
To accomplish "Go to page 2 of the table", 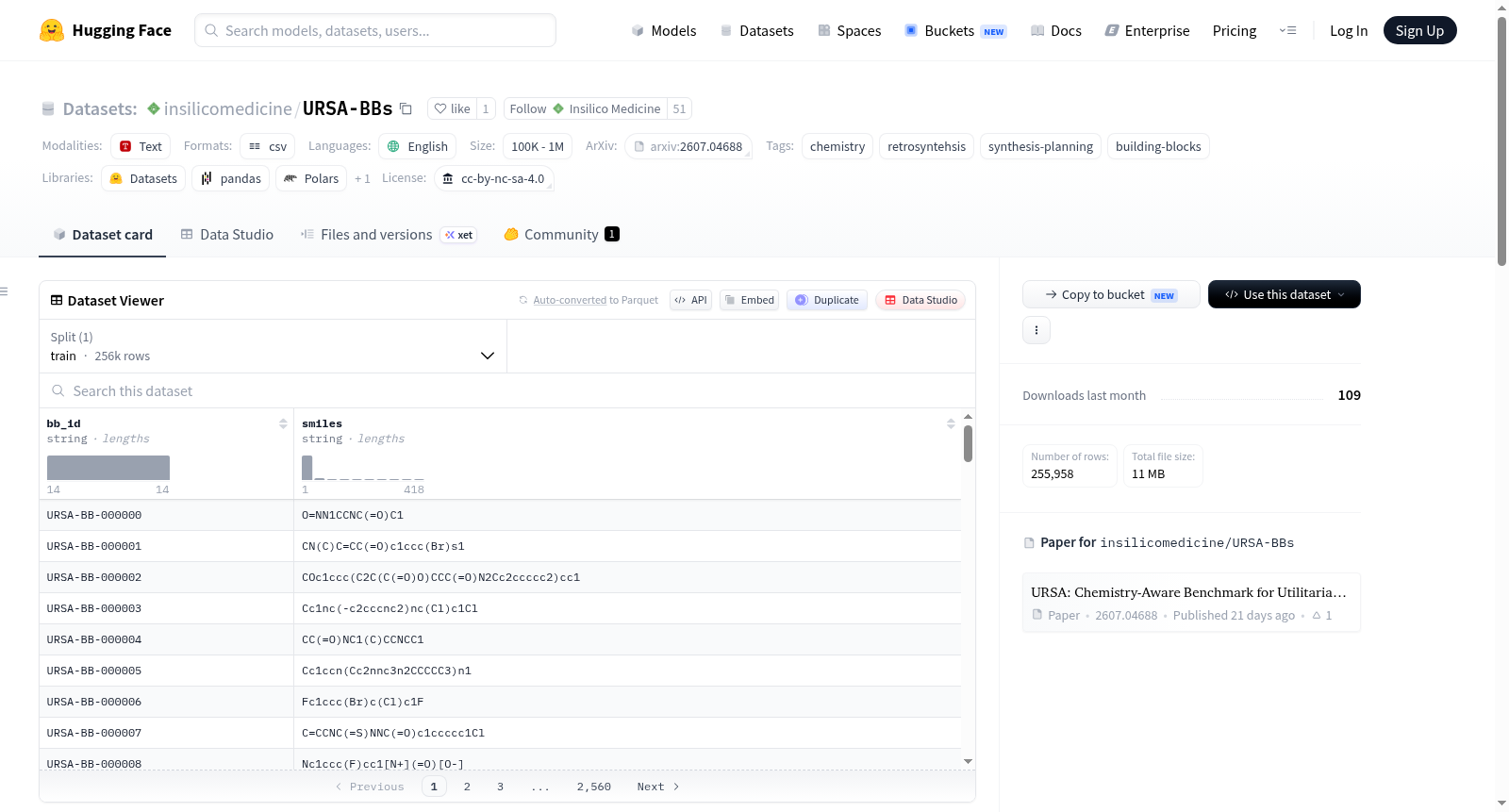I will click(x=467, y=787).
